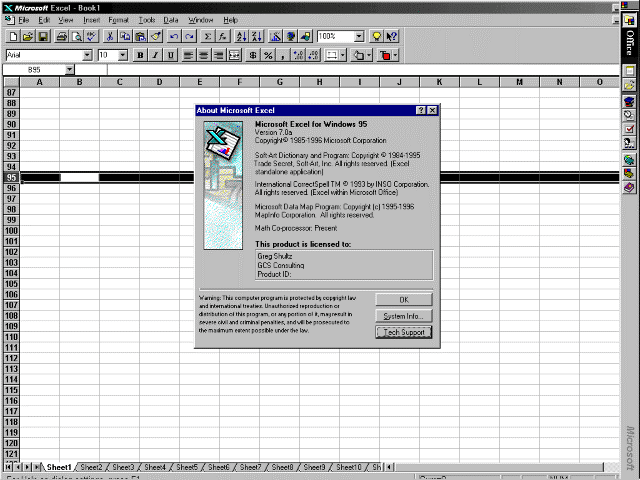Open the Function Wizard icon
The image size is (640, 480).
(x=222, y=37)
